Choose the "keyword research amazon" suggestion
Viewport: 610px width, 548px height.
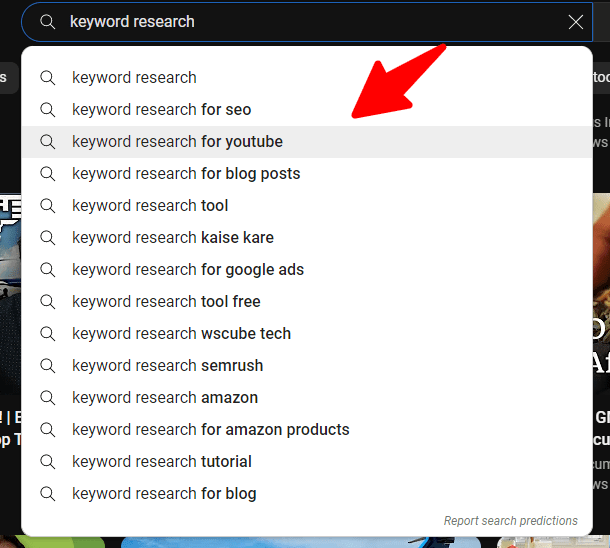[165, 398]
